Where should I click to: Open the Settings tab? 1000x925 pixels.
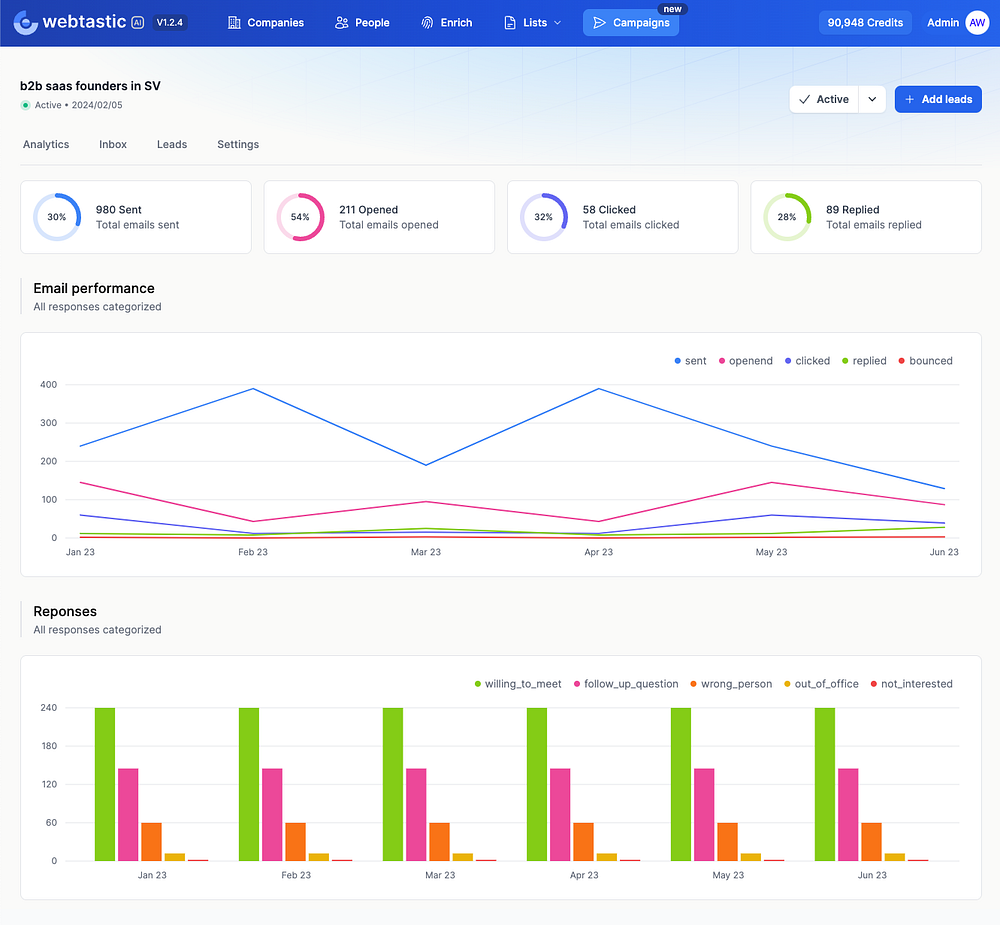pyautogui.click(x=238, y=145)
